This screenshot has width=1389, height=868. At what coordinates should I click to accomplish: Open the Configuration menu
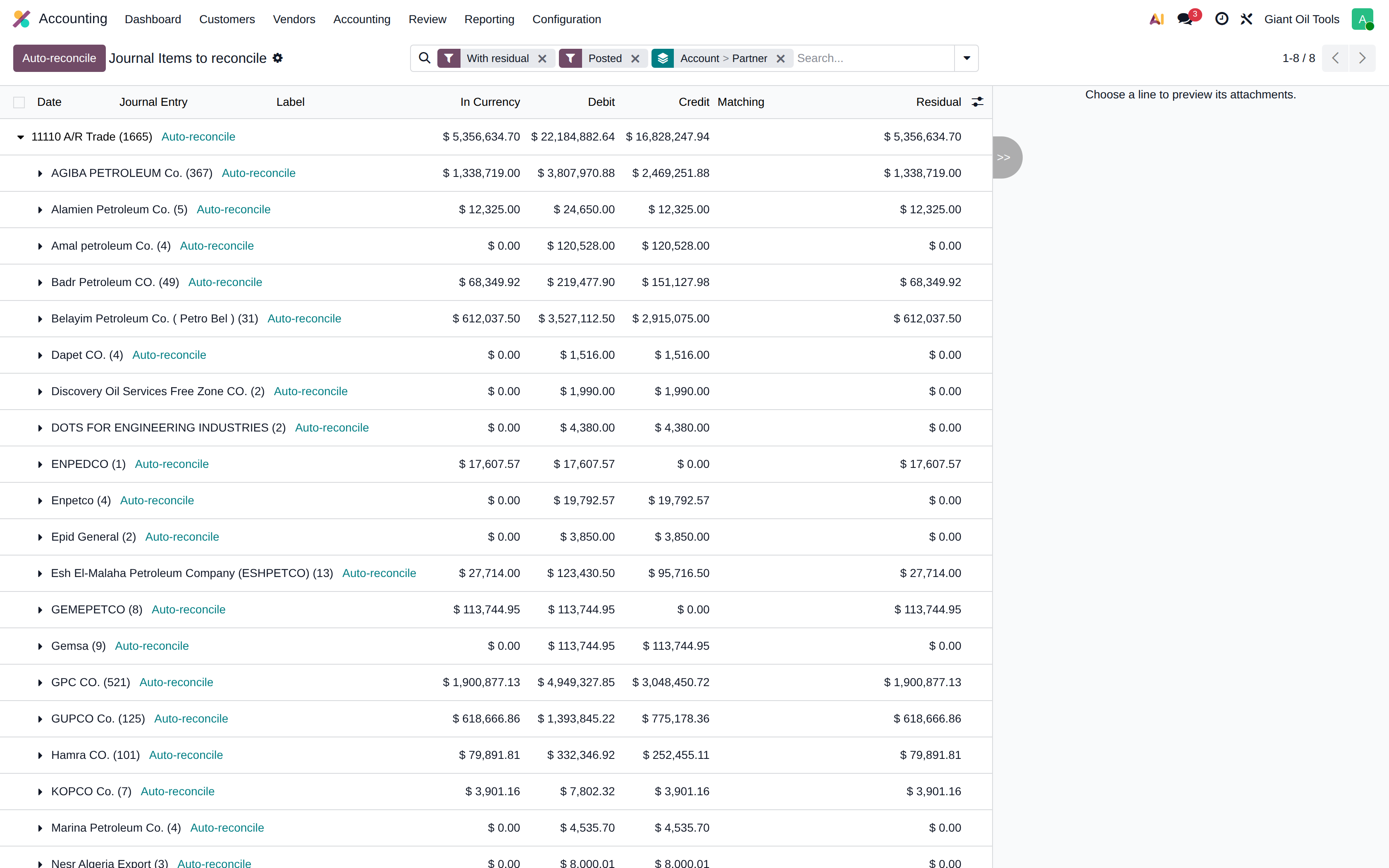pyautogui.click(x=566, y=19)
